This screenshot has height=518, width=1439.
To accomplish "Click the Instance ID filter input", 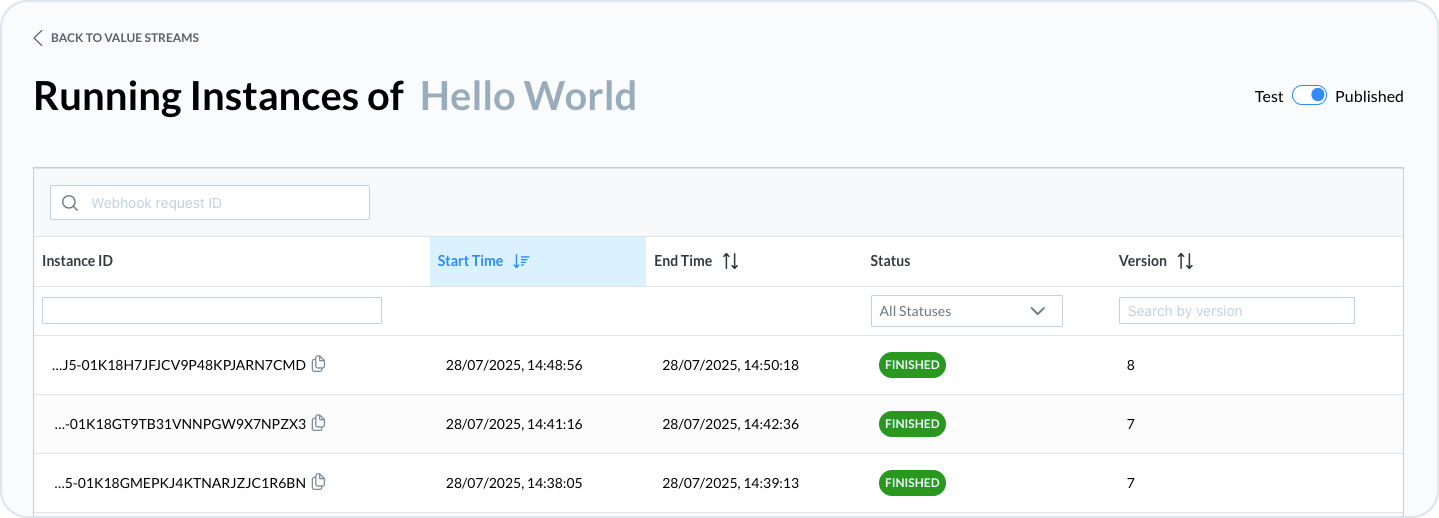I will tap(212, 311).
